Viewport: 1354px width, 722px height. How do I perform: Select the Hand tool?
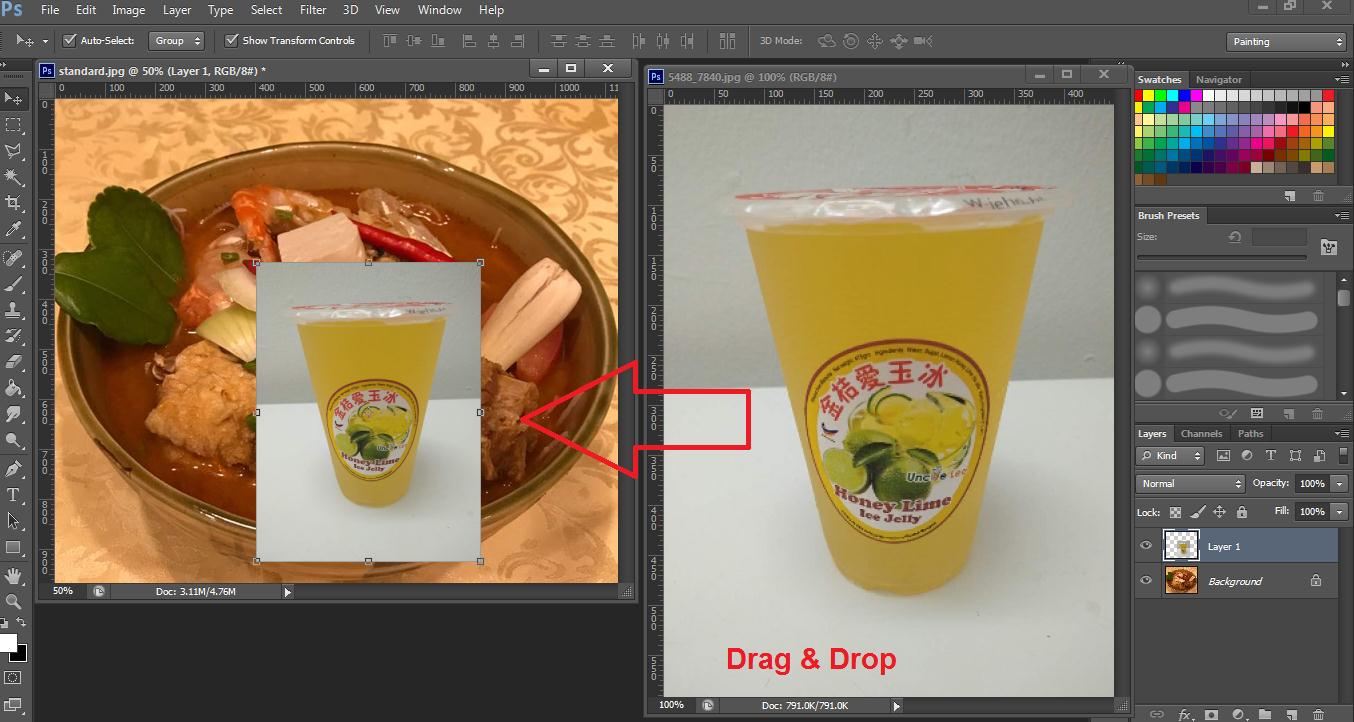(x=14, y=575)
